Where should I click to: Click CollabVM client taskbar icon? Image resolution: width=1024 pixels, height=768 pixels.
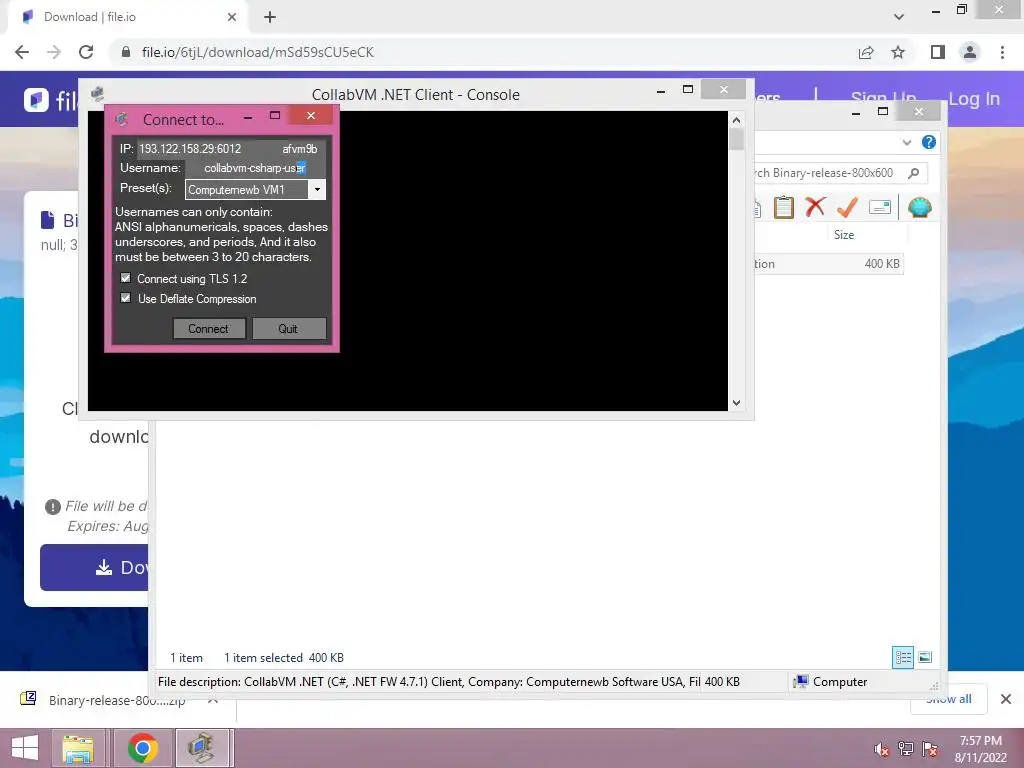pos(203,748)
